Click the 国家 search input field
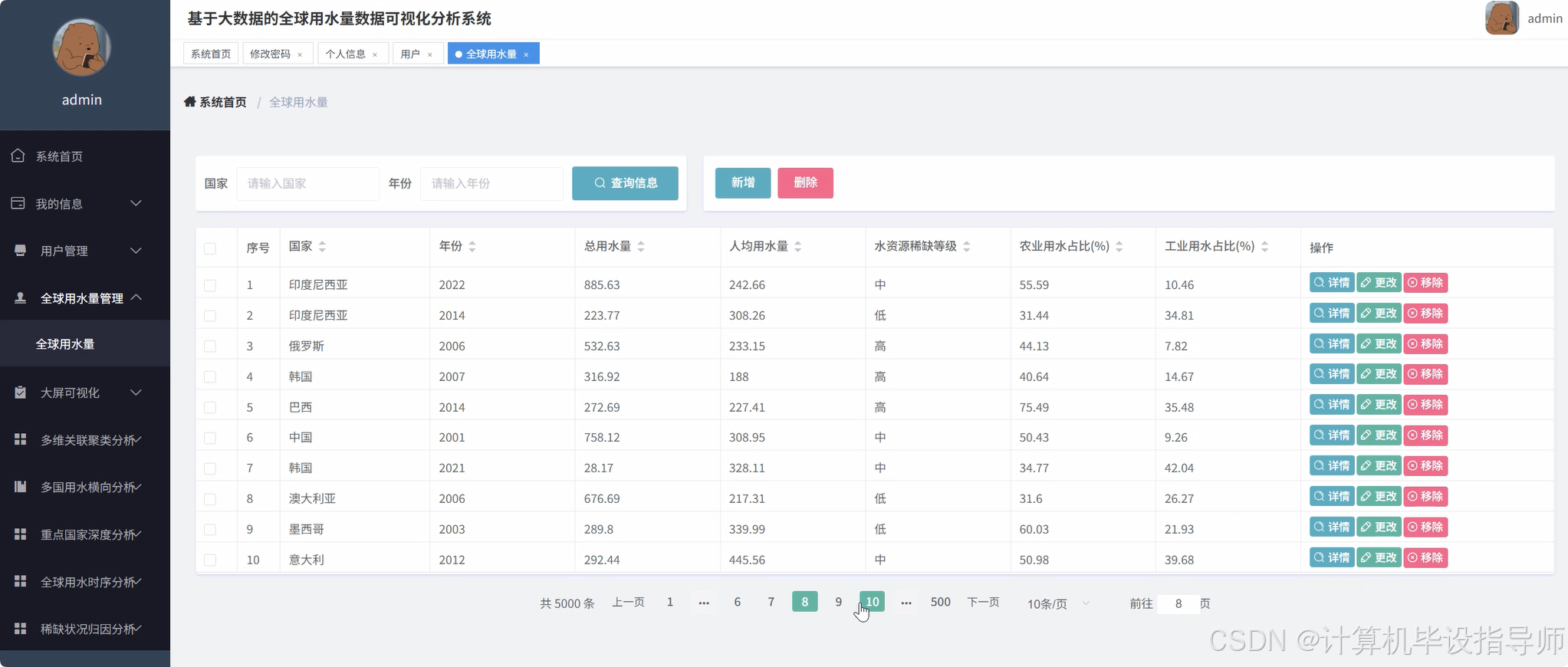Screen dimensions: 1568x667 click(308, 183)
